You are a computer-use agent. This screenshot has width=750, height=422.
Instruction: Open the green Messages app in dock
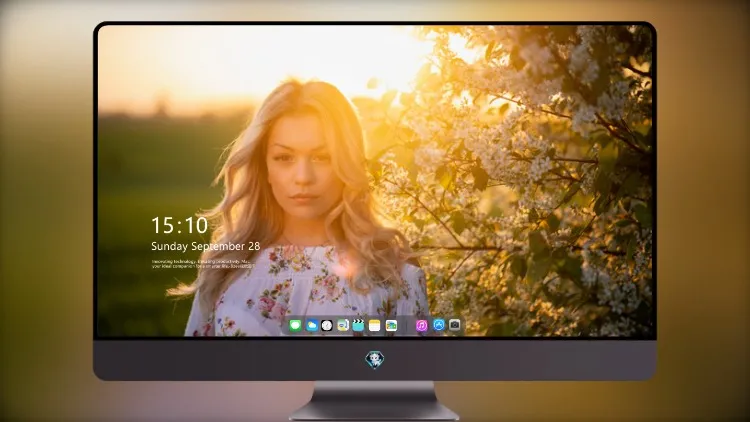295,325
